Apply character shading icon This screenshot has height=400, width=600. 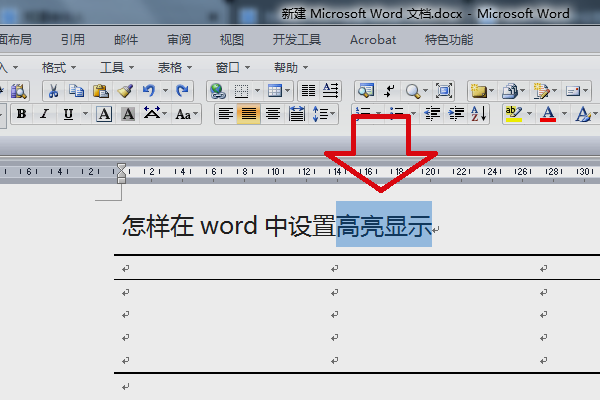(x=128, y=114)
